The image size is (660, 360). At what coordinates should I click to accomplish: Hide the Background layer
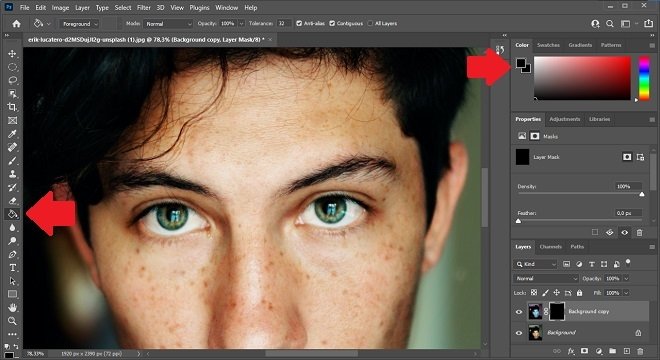[x=519, y=333]
